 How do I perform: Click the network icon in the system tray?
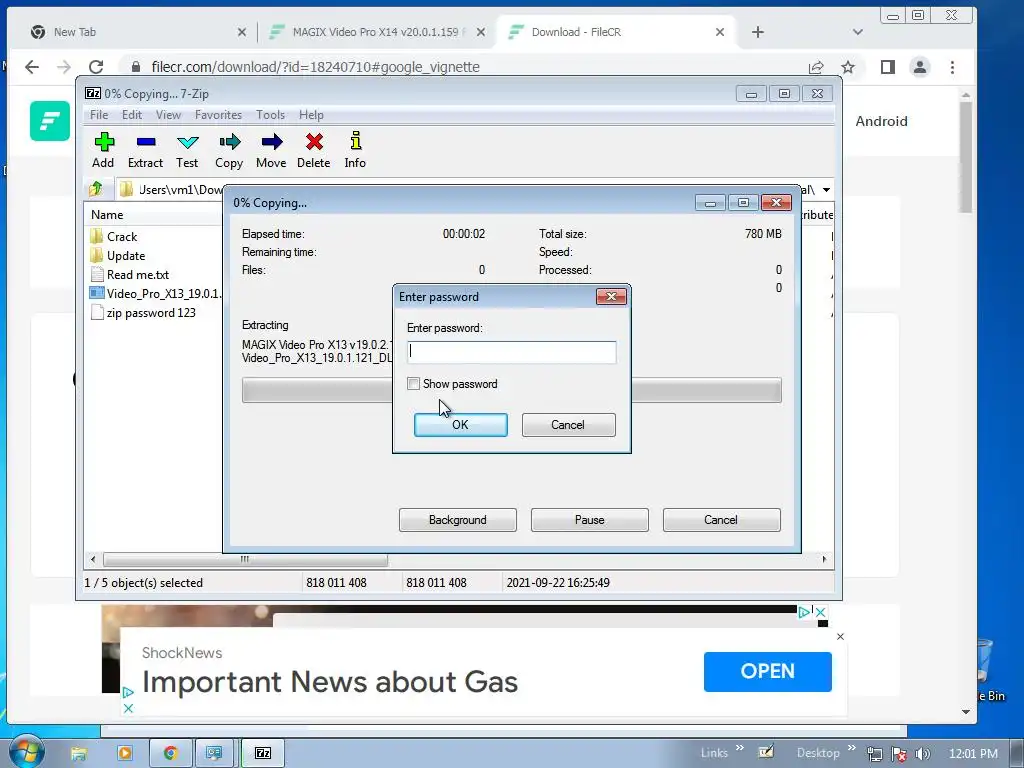point(875,754)
